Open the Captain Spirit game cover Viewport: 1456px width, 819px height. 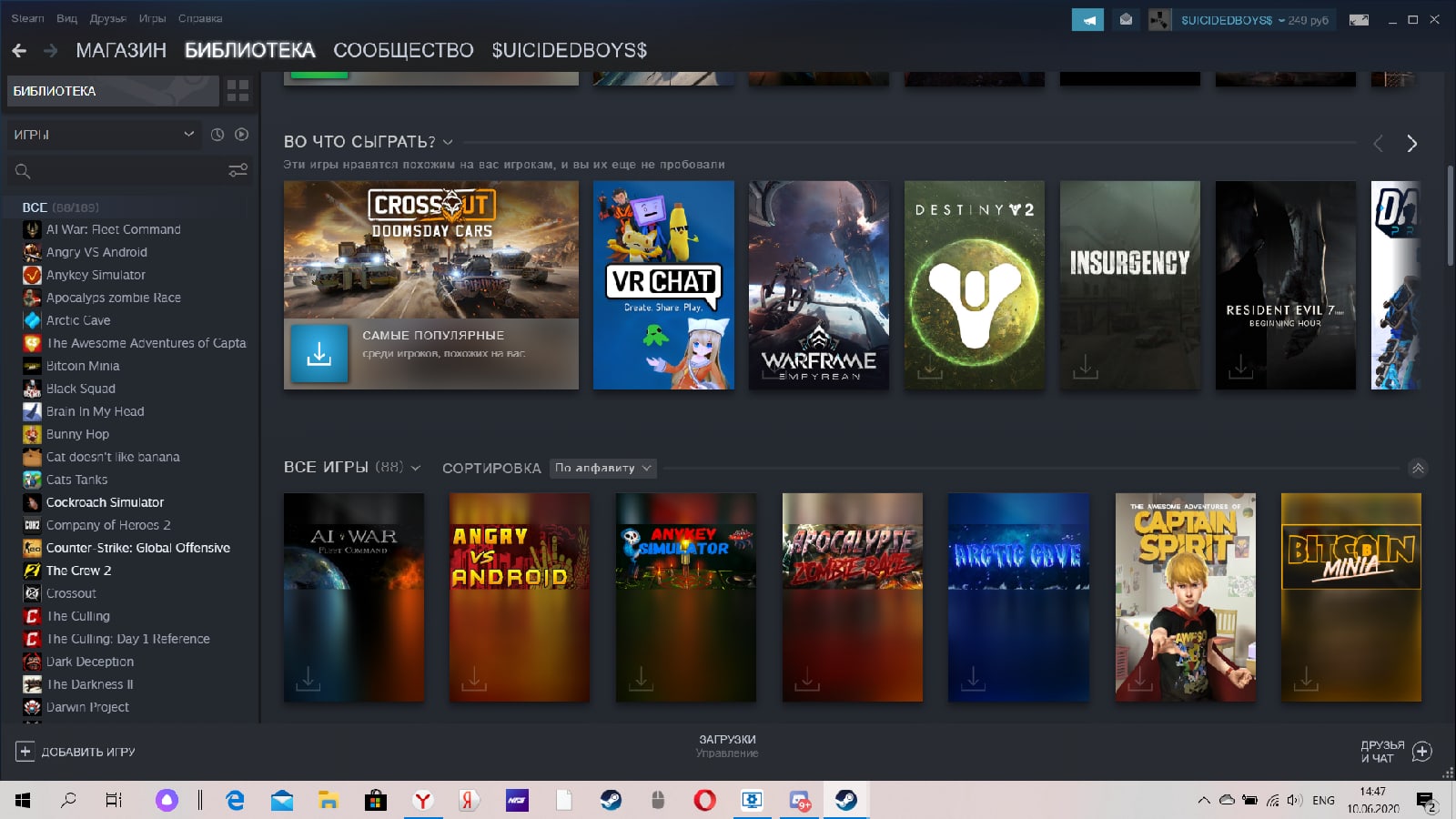pos(1186,597)
